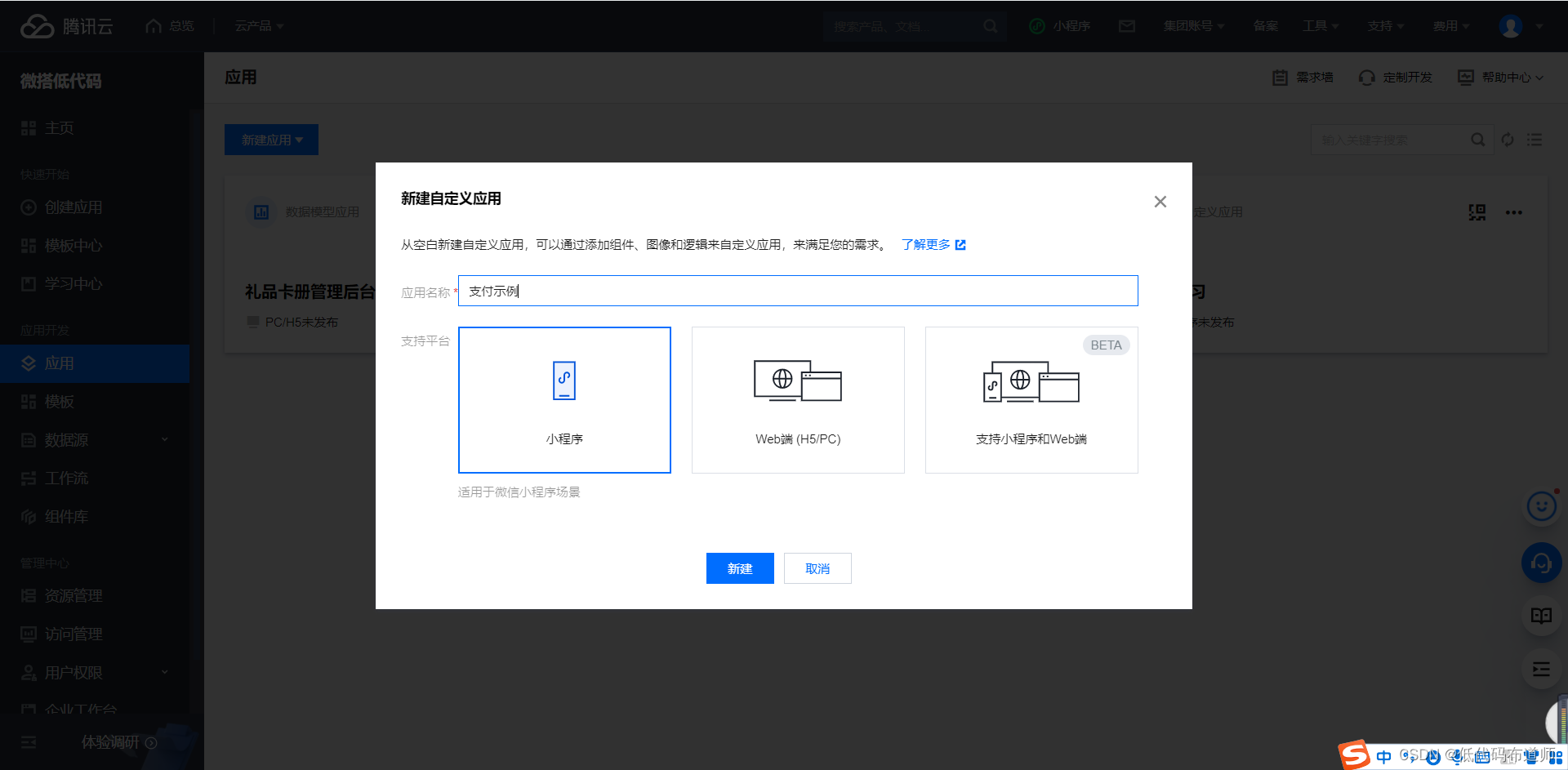This screenshot has width=1568, height=770.
Task: Click the floating list menu icon
Action: (x=1542, y=670)
